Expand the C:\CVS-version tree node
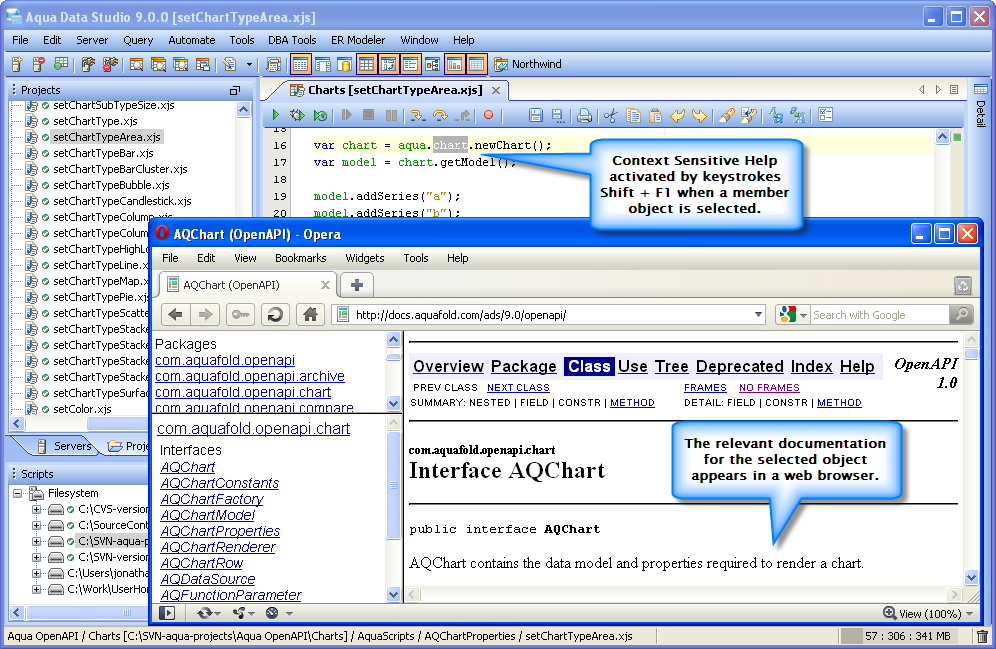 37,509
